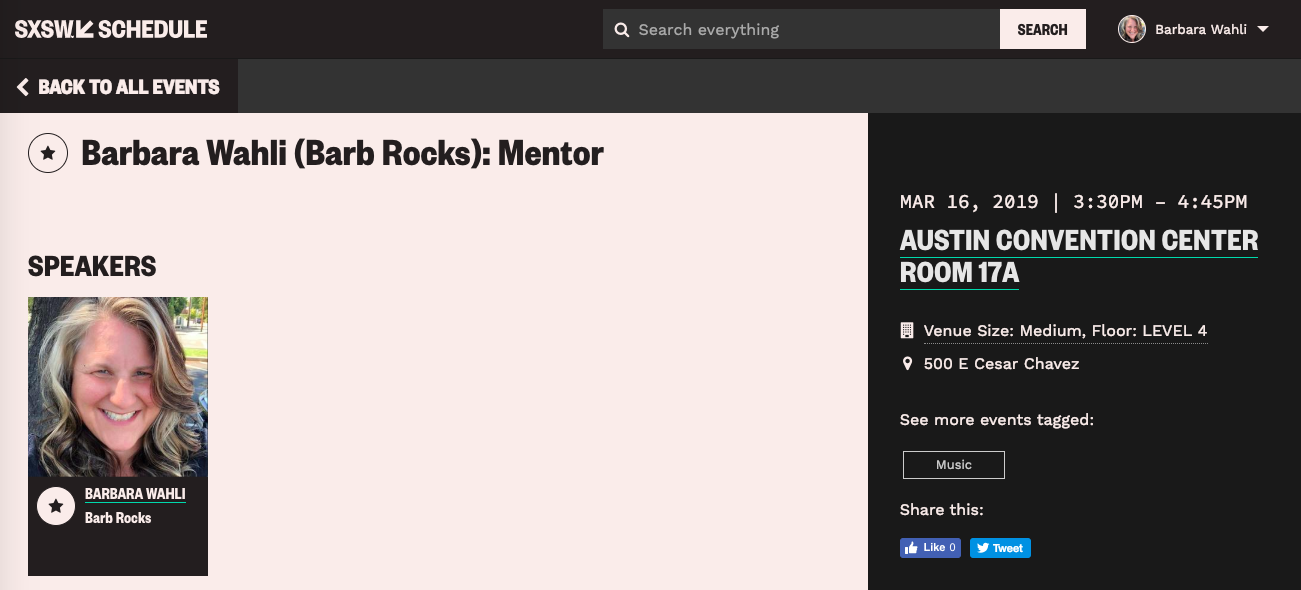The image size is (1301, 590).
Task: Click the Twitter Tweet button
Action: (1000, 548)
